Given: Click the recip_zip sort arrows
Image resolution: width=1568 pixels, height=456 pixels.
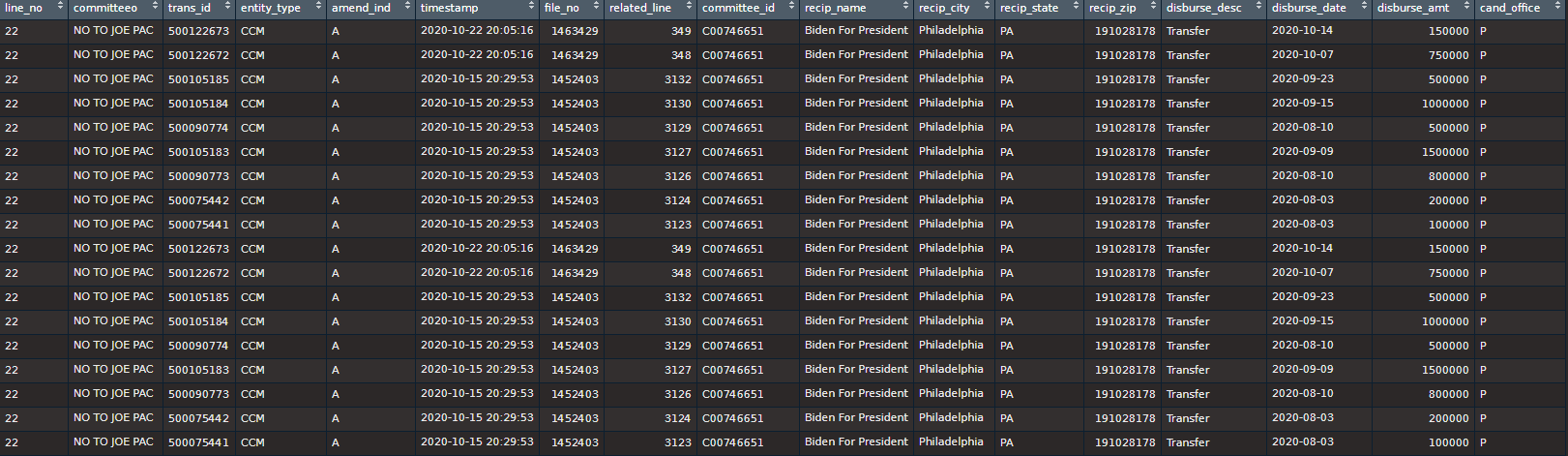Looking at the screenshot, I should coord(1154,7).
